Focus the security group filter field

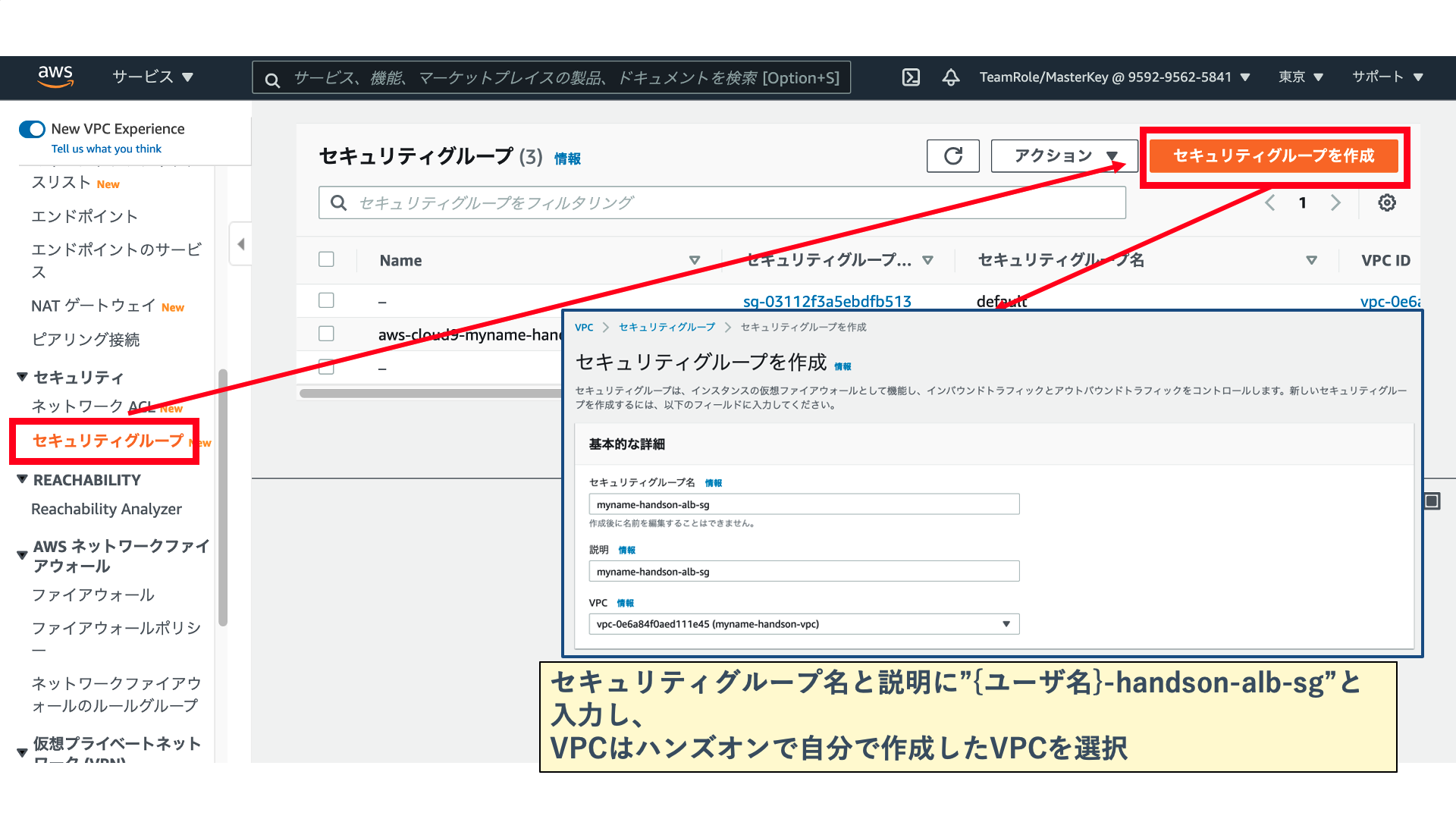pyautogui.click(x=722, y=202)
